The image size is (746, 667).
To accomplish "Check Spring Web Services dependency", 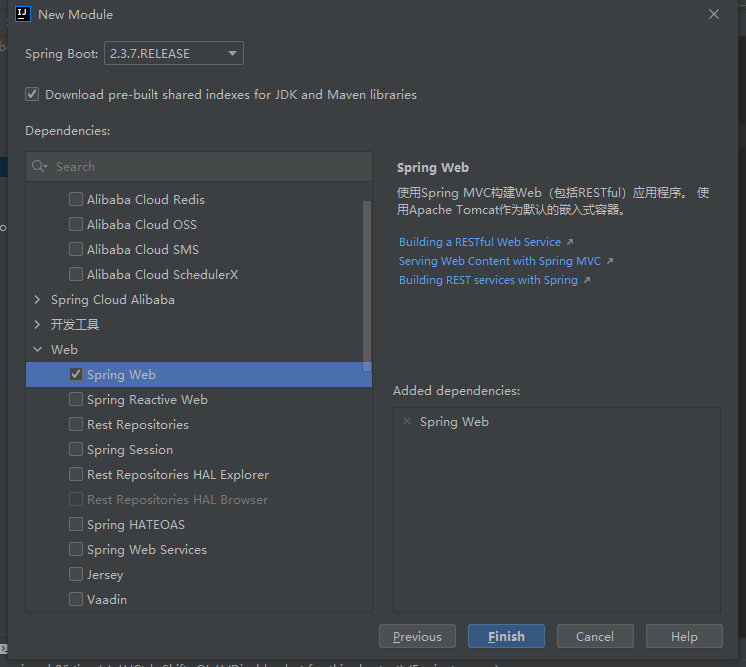I will pos(76,549).
